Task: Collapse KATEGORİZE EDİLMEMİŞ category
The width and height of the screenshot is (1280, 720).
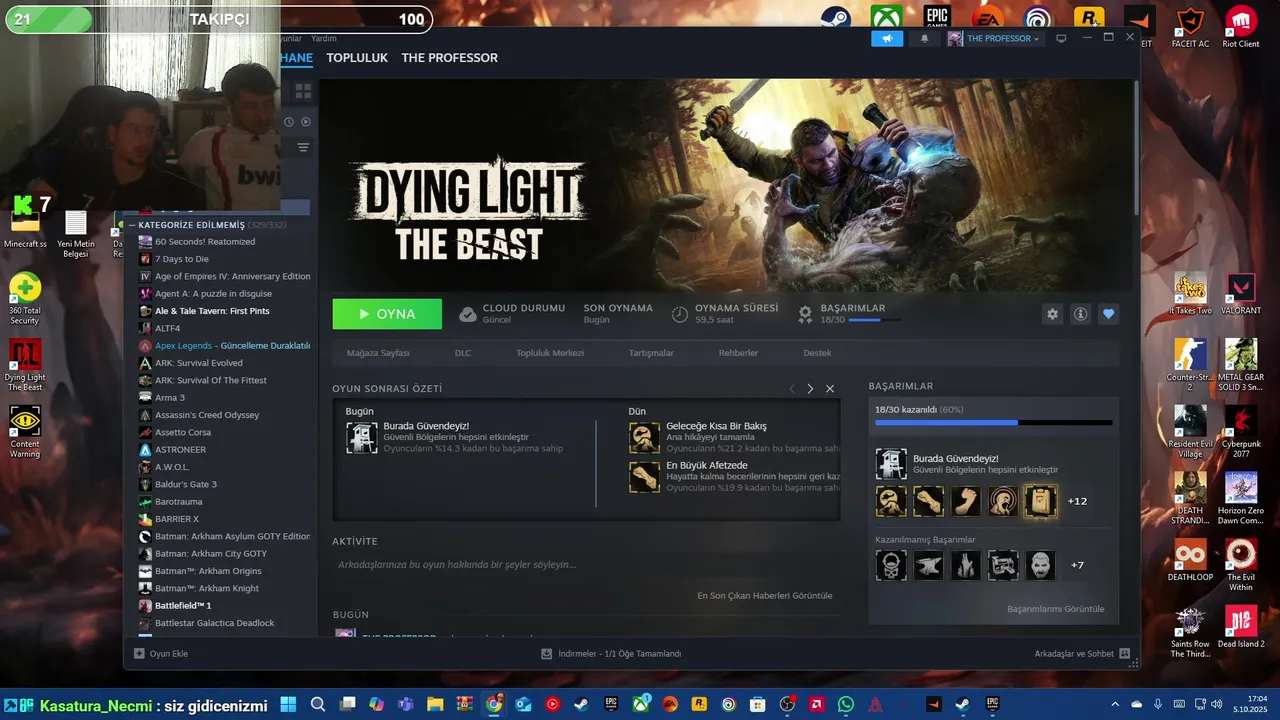Action: coord(131,225)
